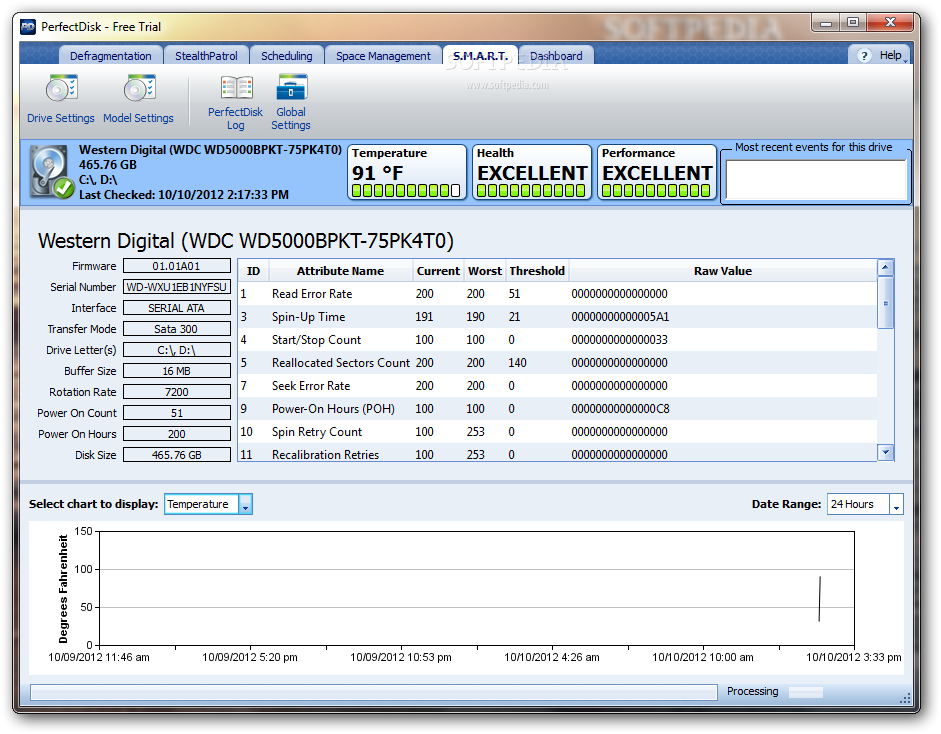The height and width of the screenshot is (734, 941).
Task: Click the Temperature chart selection field
Action: [x=201, y=505]
